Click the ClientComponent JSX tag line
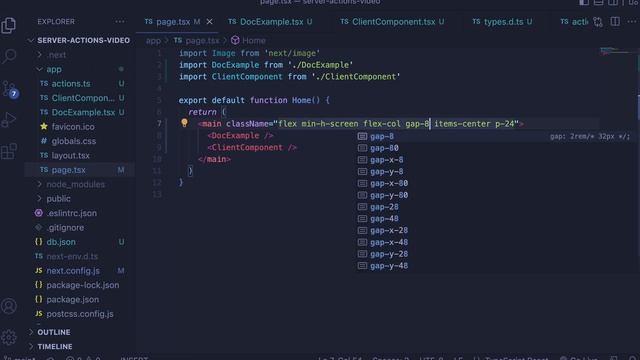The image size is (640, 360). 252,147
